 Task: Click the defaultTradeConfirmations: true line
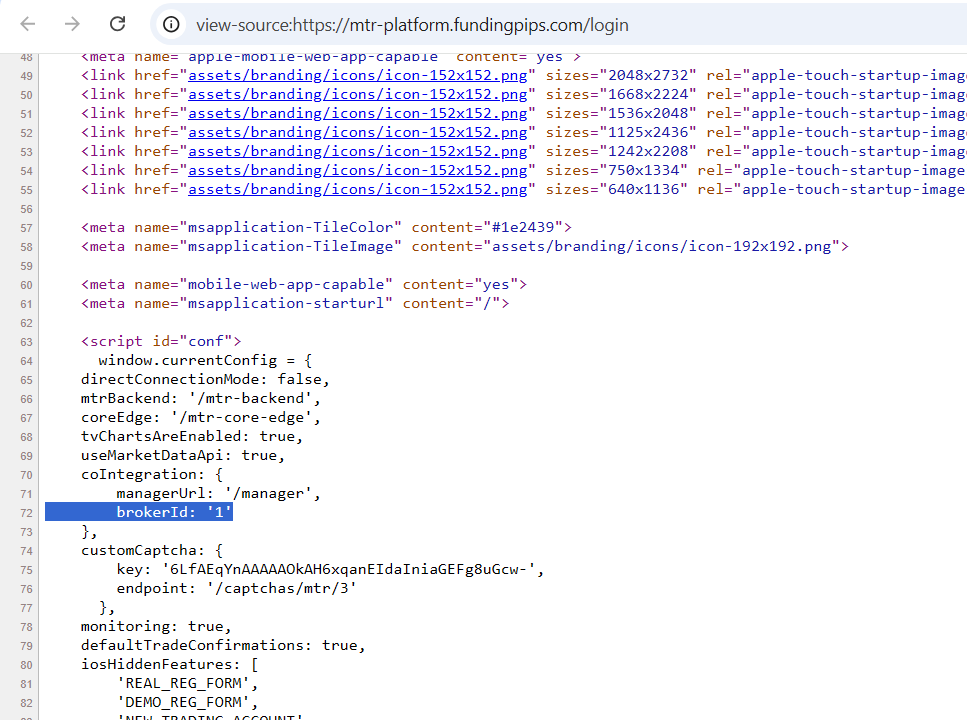pyautogui.click(x=223, y=645)
